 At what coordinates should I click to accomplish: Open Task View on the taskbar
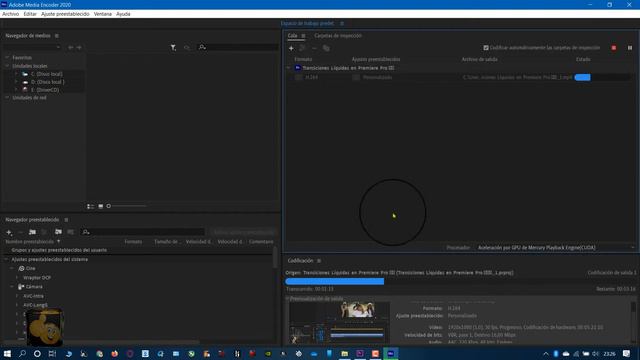coord(52,353)
